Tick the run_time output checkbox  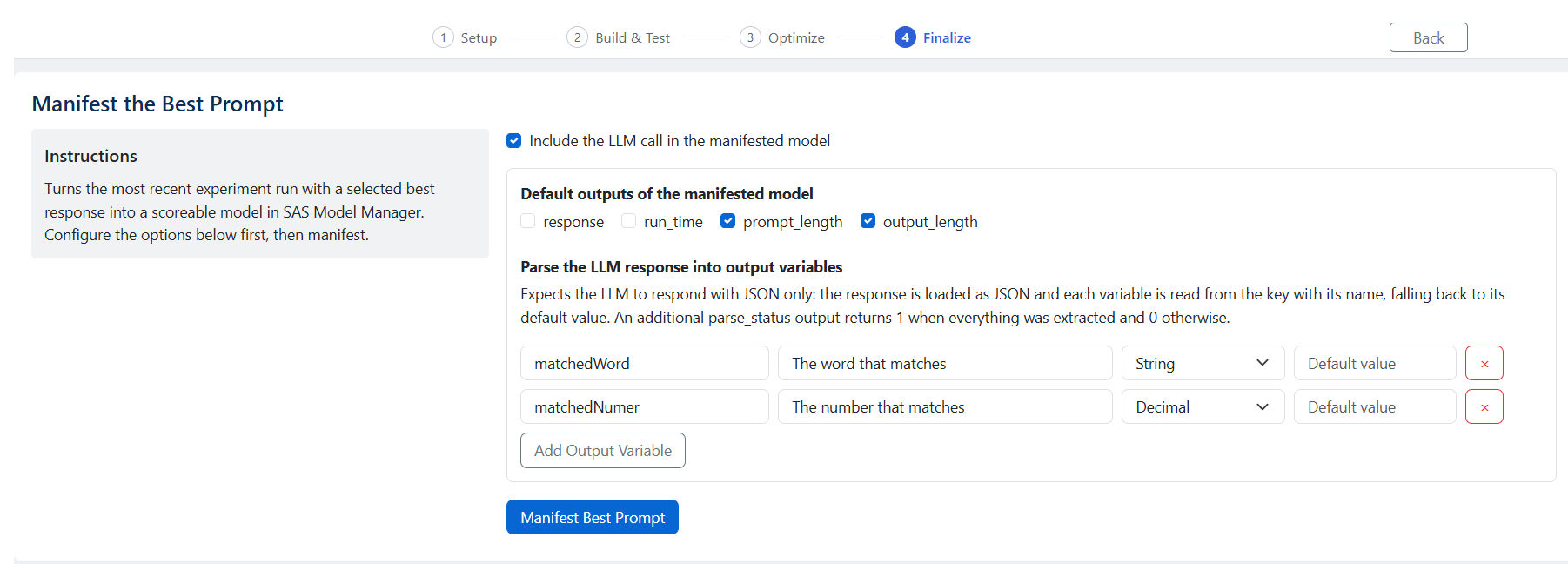(x=628, y=221)
